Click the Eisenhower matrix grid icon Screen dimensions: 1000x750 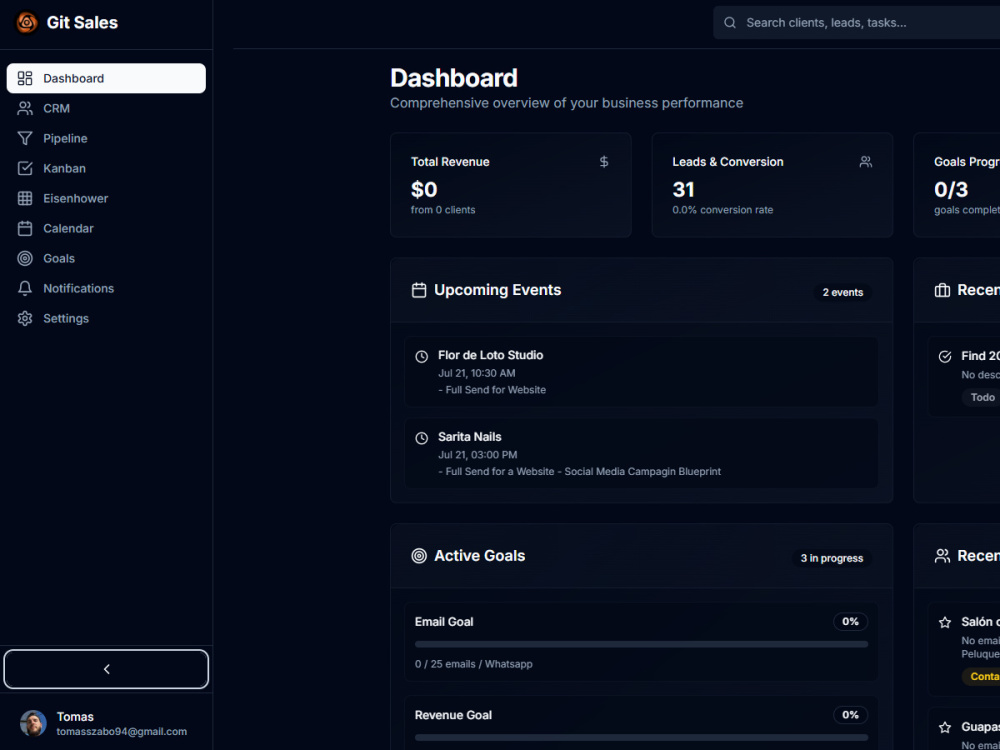(x=25, y=198)
